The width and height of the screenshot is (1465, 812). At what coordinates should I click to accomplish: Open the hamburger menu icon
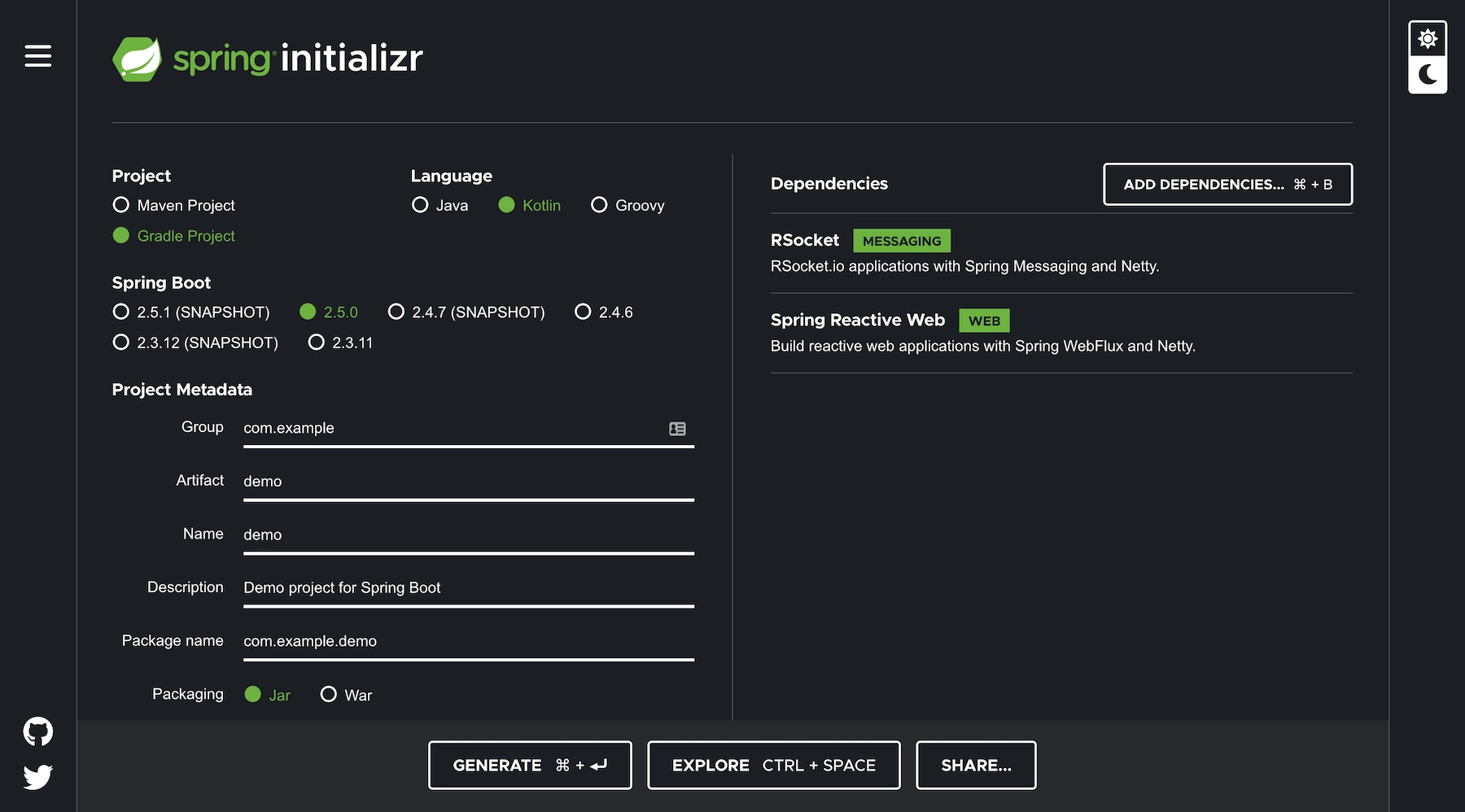click(x=37, y=56)
